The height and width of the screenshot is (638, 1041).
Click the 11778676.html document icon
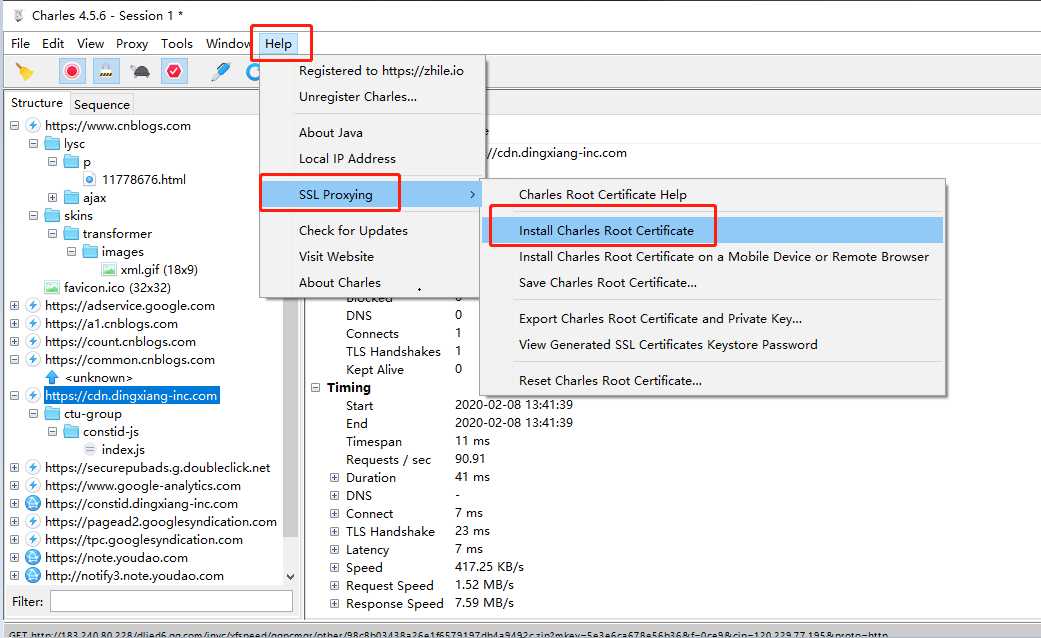coord(90,180)
